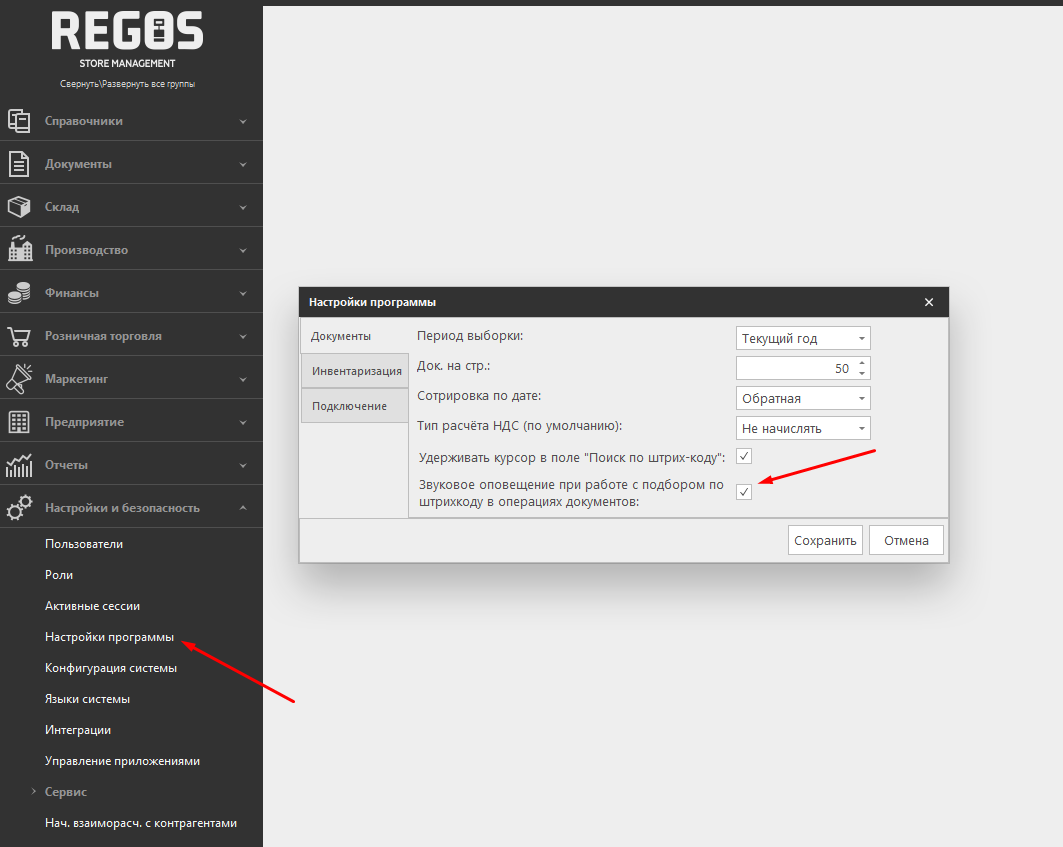1063x847 pixels.
Task: Click the Сохранить button
Action: click(x=825, y=541)
